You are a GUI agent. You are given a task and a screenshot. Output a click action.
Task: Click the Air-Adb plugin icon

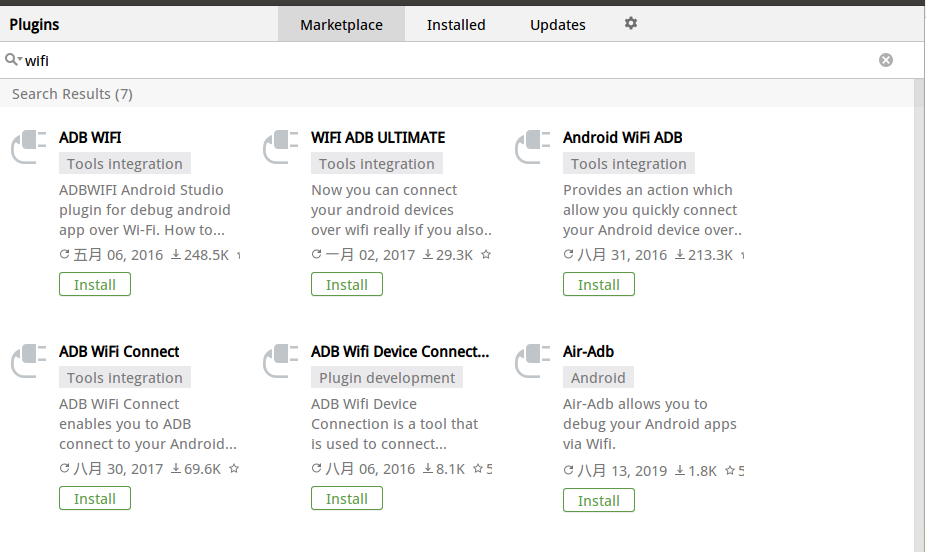tap(533, 360)
